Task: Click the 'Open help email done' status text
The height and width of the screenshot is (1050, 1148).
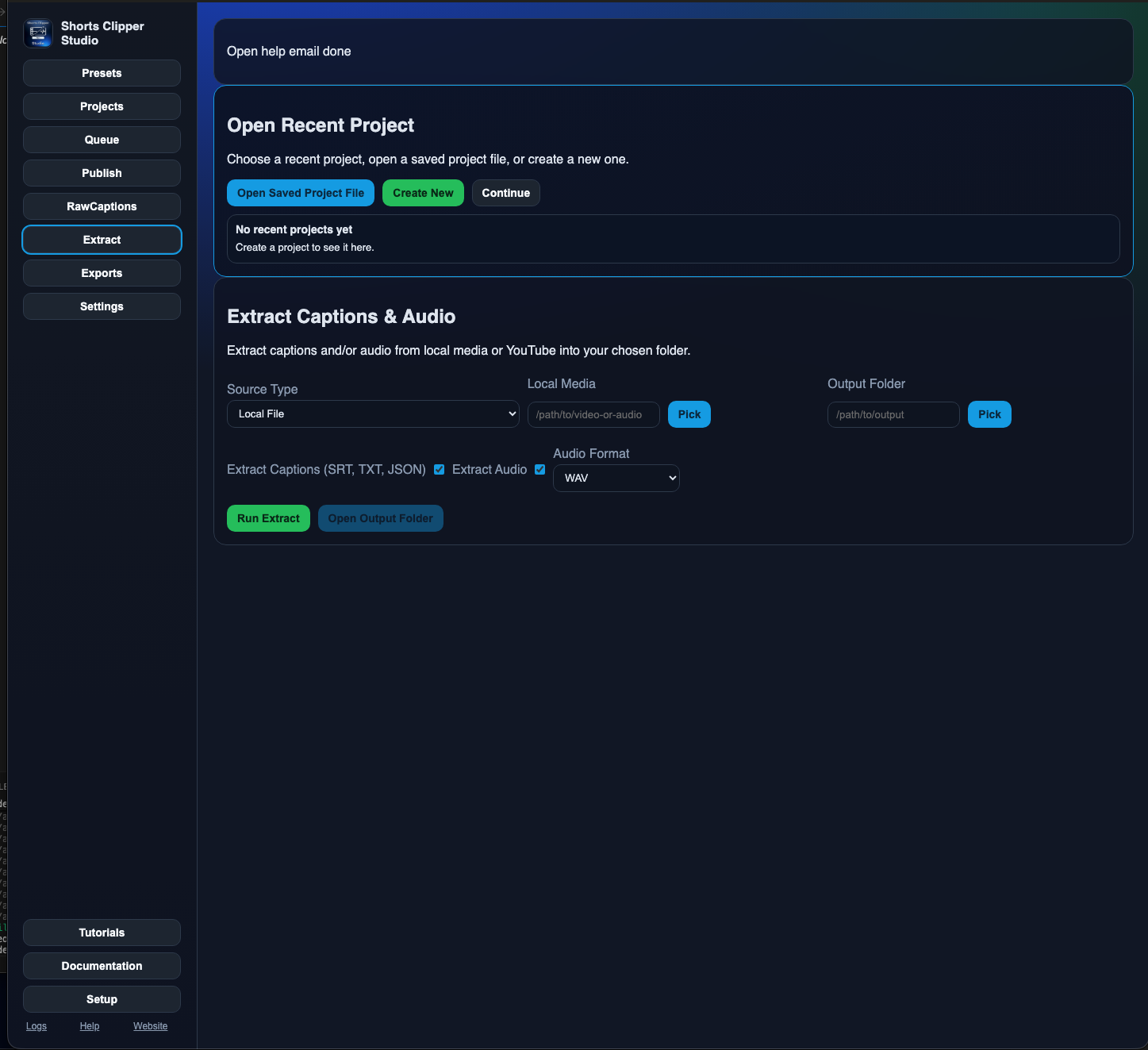Action: pos(289,52)
